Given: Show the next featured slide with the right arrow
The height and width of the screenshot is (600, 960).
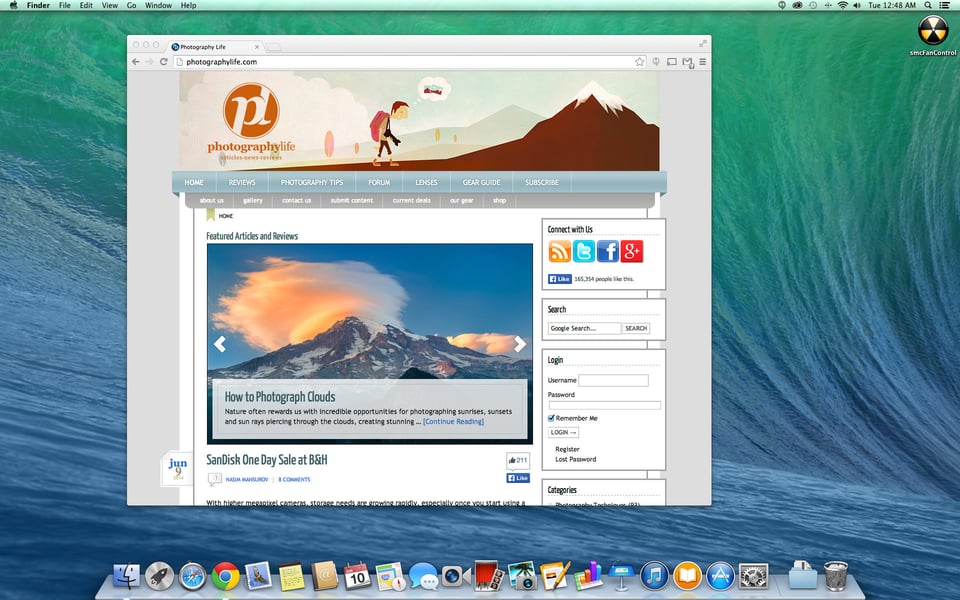Looking at the screenshot, I should (520, 344).
